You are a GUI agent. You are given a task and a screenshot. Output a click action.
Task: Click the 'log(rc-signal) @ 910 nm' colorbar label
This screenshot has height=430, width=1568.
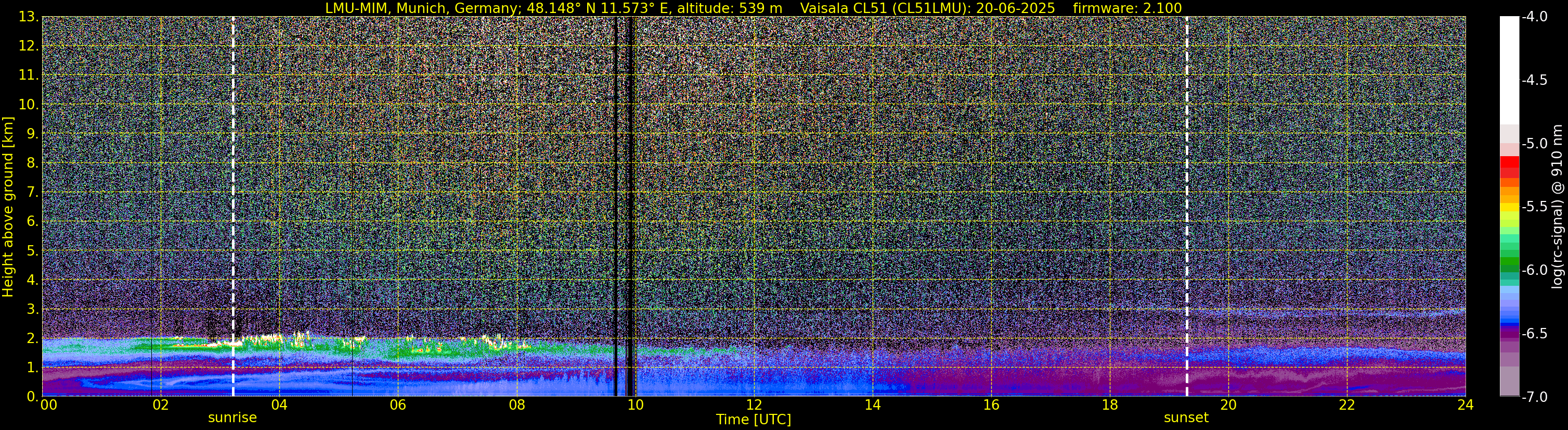(1558, 207)
